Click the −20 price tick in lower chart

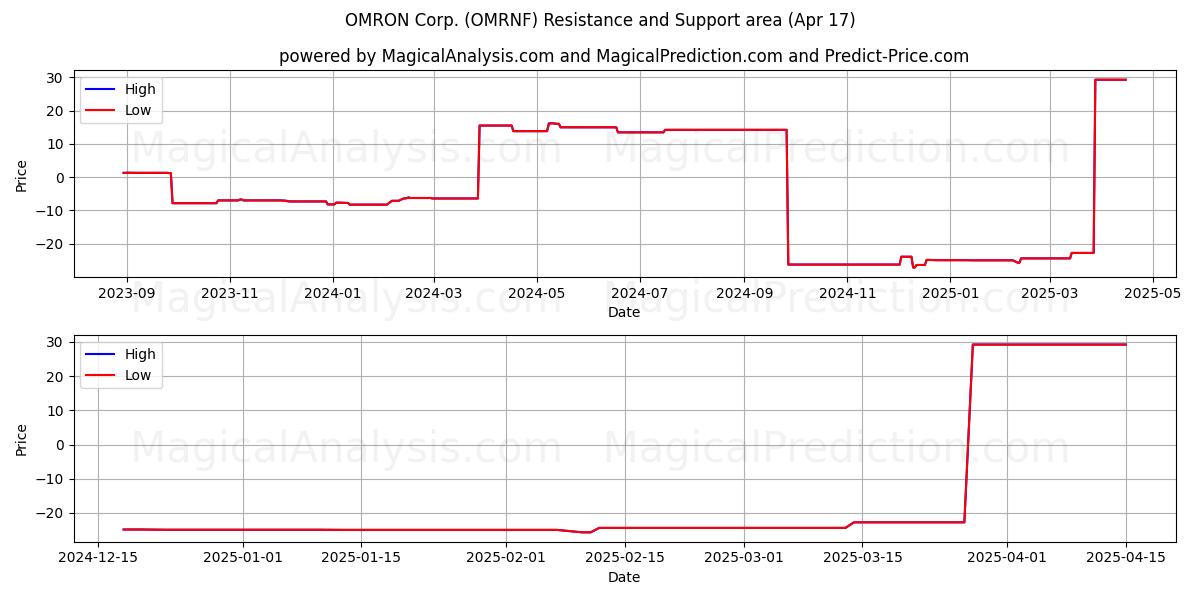51,513
